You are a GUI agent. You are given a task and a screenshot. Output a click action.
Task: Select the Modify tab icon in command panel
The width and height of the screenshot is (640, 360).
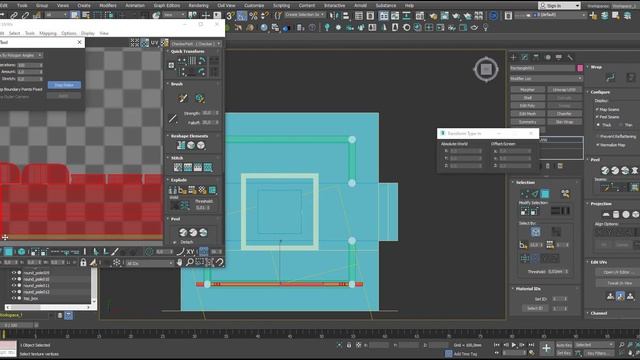coord(524,57)
